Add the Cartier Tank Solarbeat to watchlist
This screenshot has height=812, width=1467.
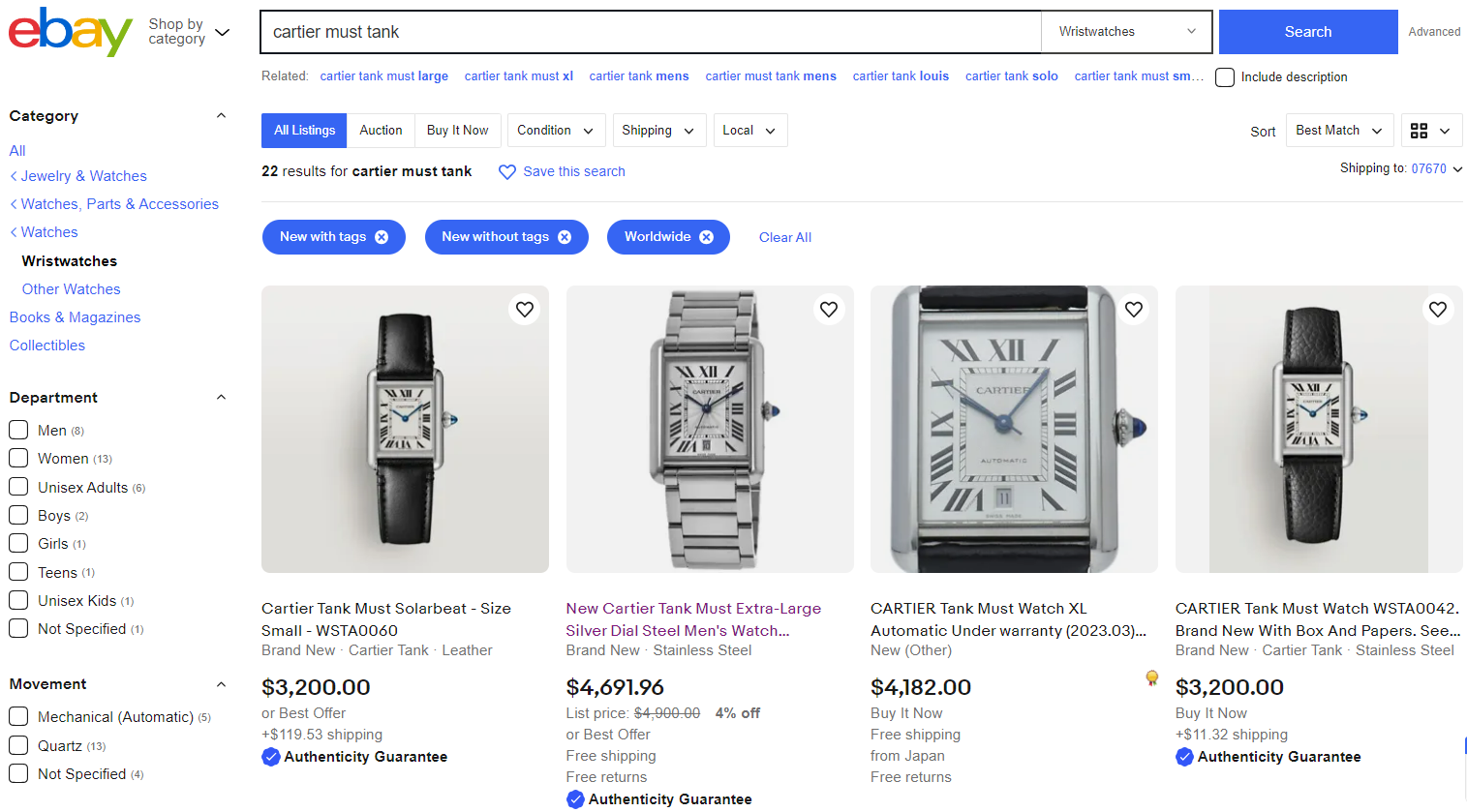(524, 309)
